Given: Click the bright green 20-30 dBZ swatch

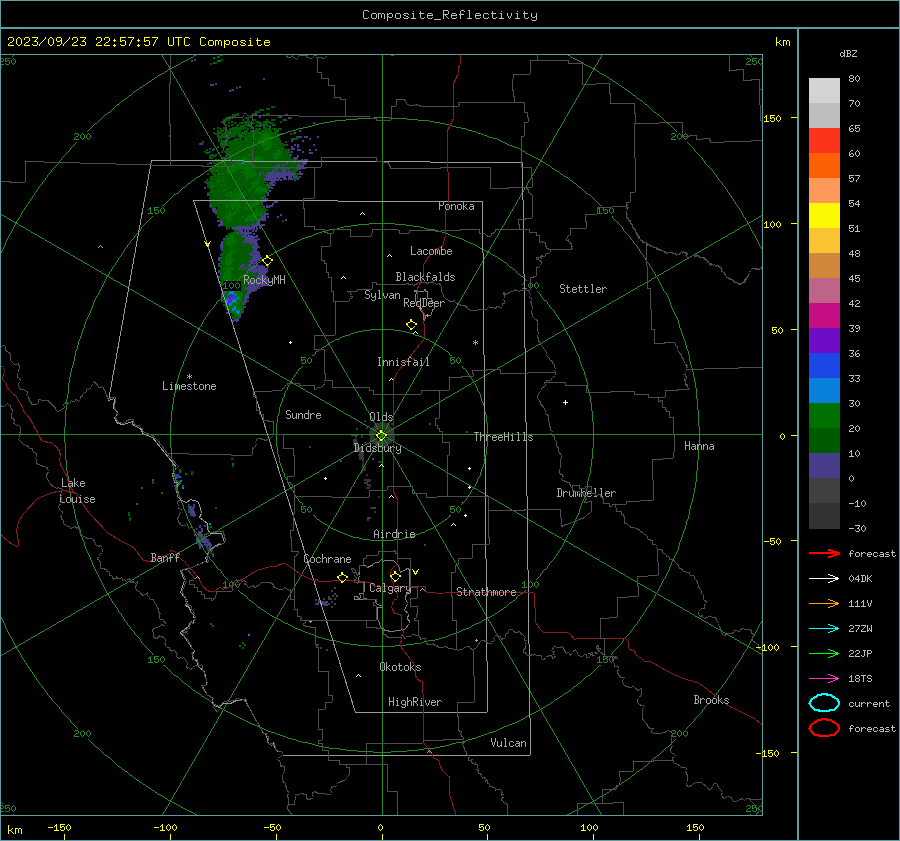Looking at the screenshot, I should tap(824, 416).
